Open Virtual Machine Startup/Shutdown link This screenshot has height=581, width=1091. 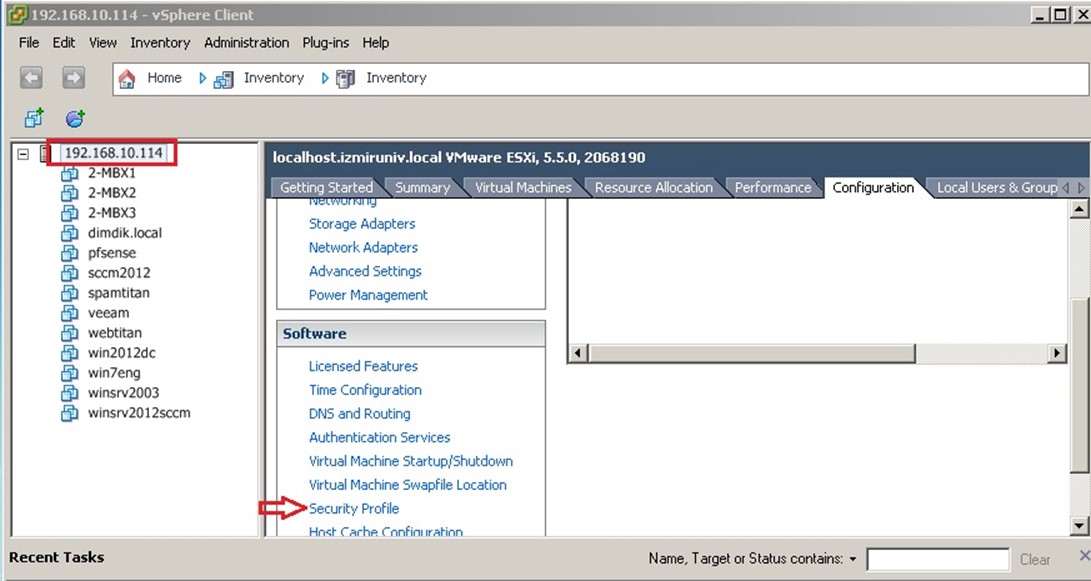(x=411, y=461)
